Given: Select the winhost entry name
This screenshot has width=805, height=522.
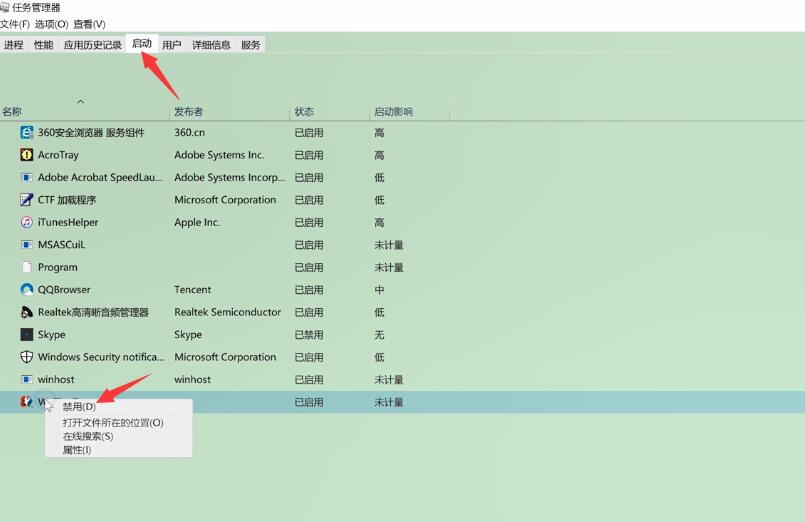Looking at the screenshot, I should point(56,379).
